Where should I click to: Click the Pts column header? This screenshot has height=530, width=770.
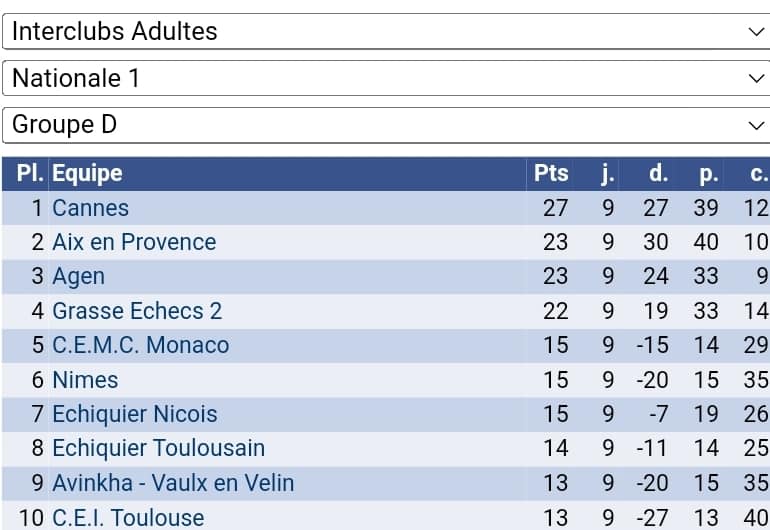pos(551,173)
